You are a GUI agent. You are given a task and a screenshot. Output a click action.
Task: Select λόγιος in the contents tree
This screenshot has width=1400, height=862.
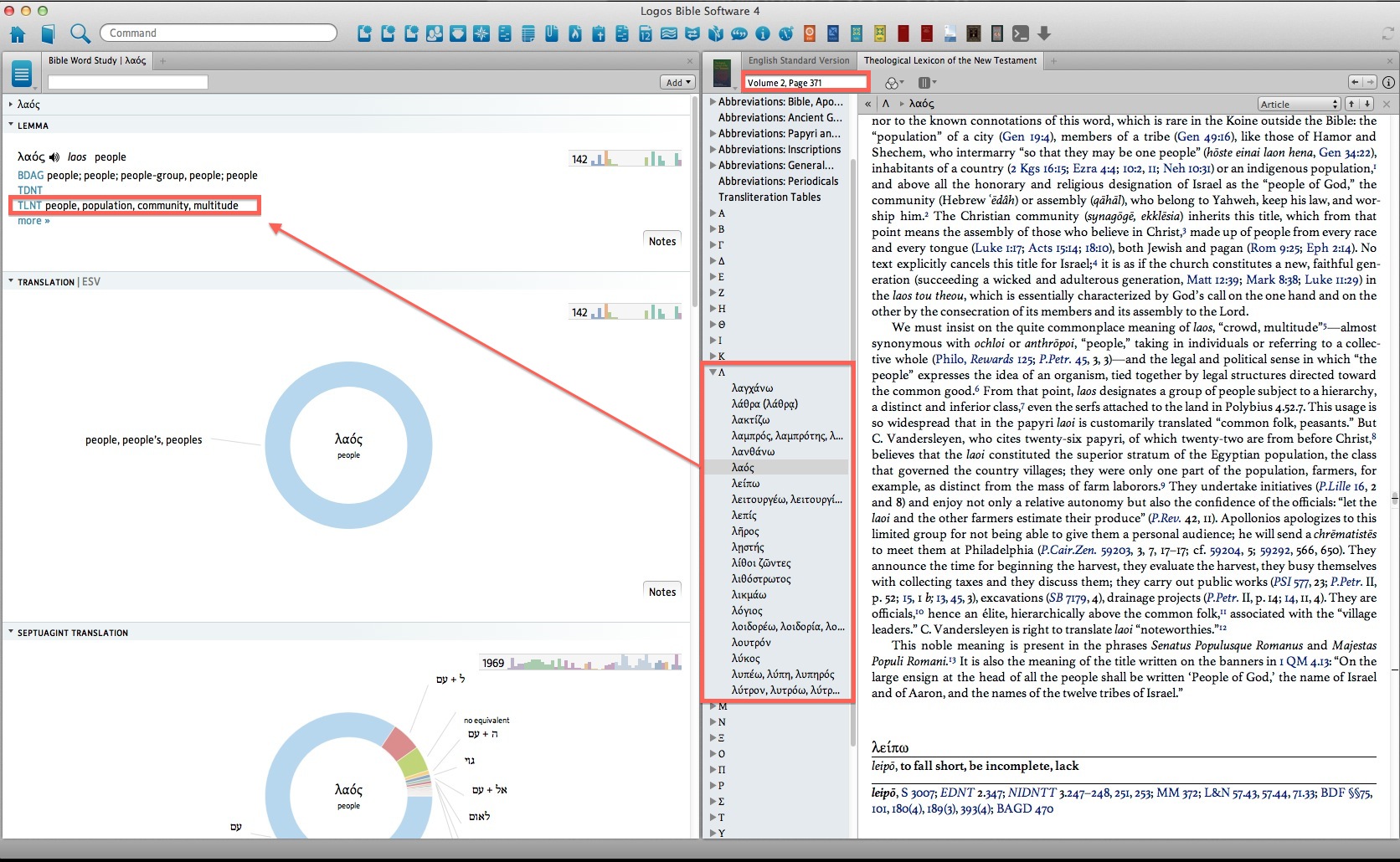(x=747, y=610)
